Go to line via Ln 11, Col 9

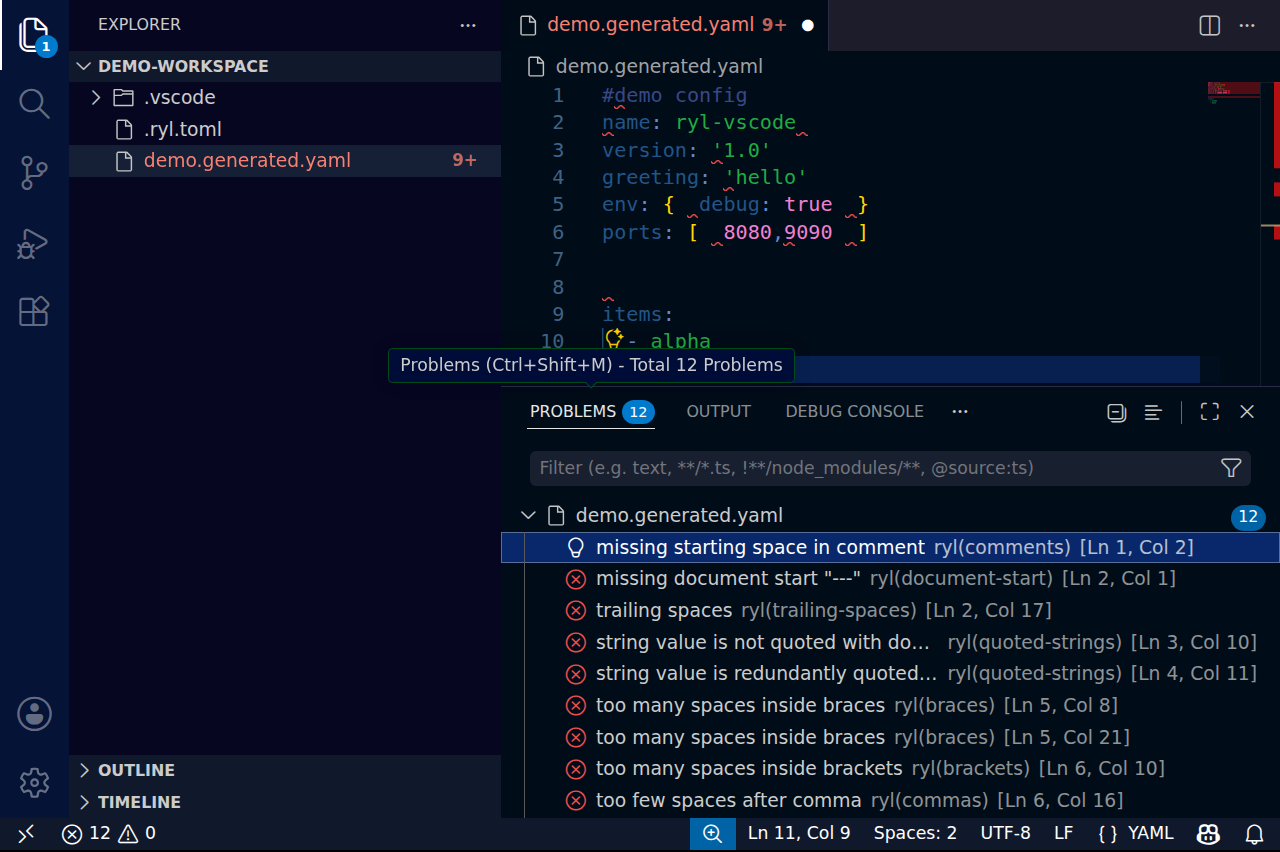coord(799,833)
